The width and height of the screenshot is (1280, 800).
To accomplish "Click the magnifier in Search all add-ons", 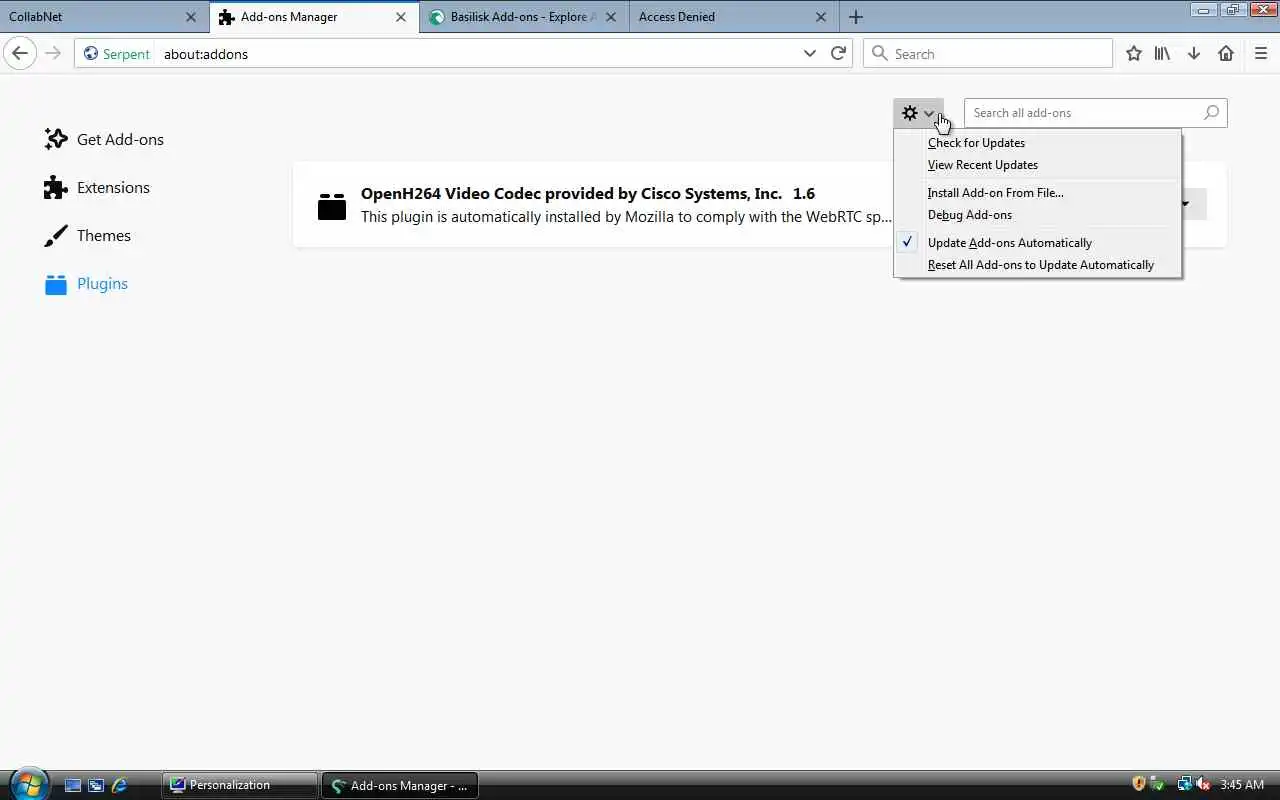I will click(1211, 113).
